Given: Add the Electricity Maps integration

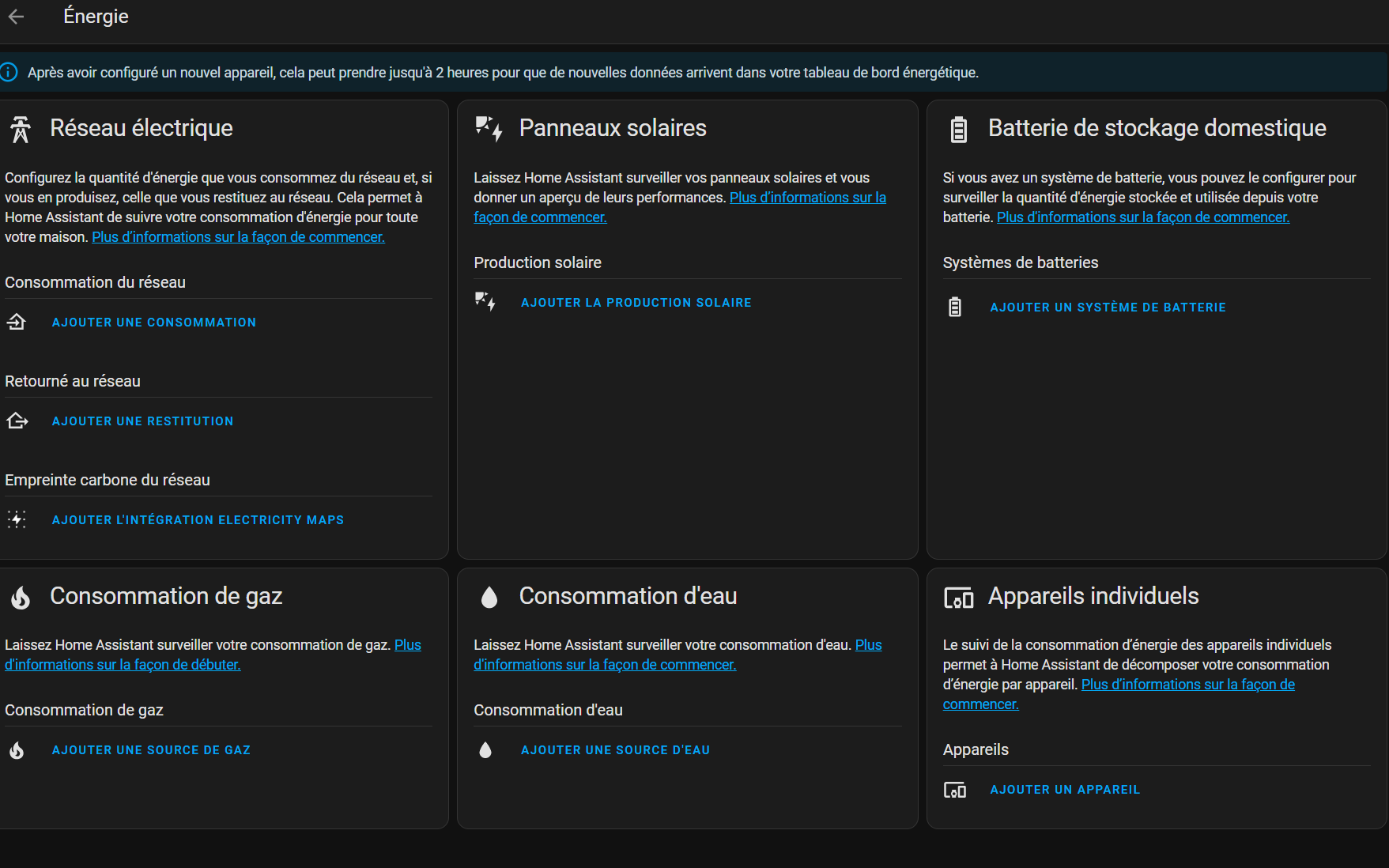Looking at the screenshot, I should 198,520.
